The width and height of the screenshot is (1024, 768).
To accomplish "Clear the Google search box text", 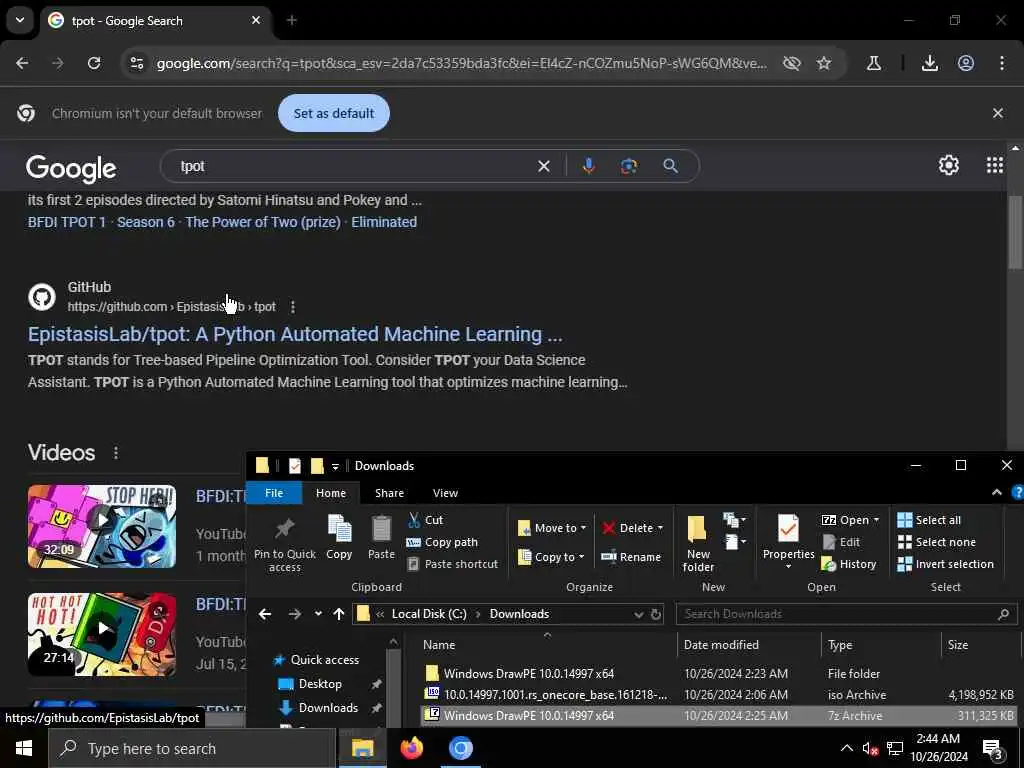I will [x=543, y=167].
